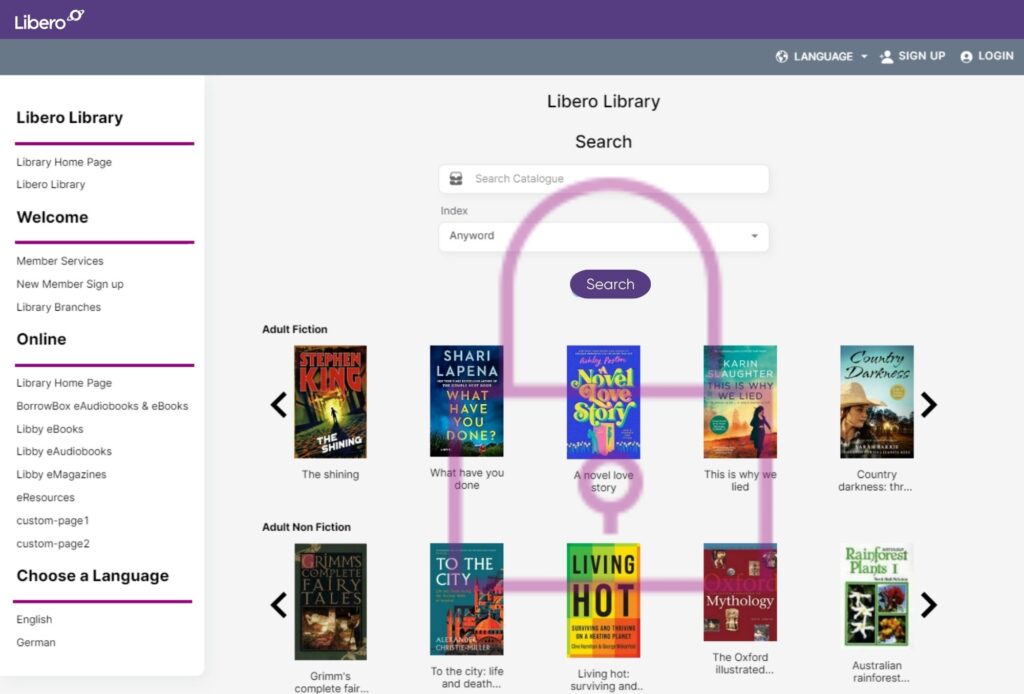Go to previous Adult Non Fiction books
This screenshot has height=694, width=1024.
click(279, 604)
